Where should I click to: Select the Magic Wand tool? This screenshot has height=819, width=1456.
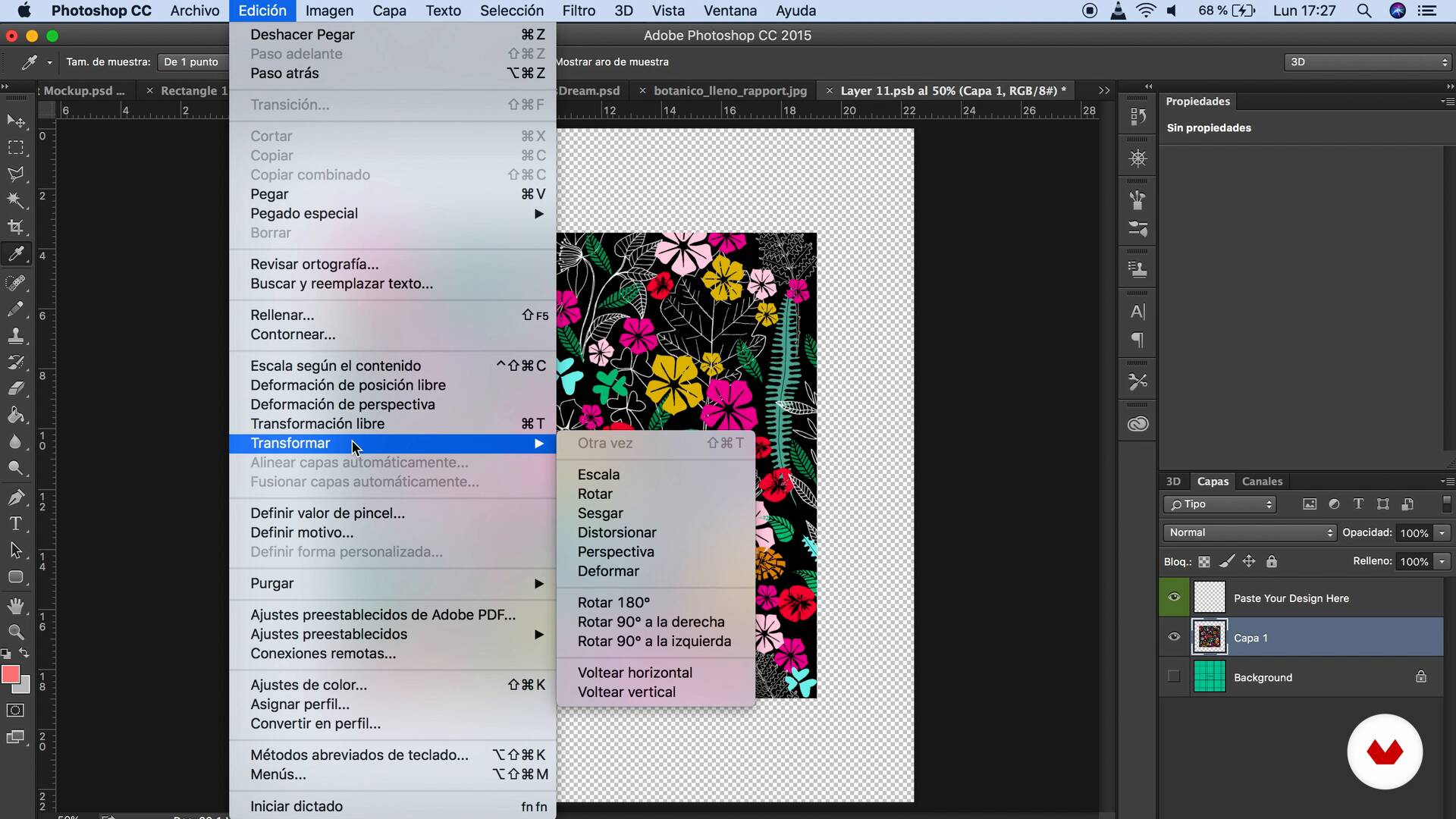point(16,201)
